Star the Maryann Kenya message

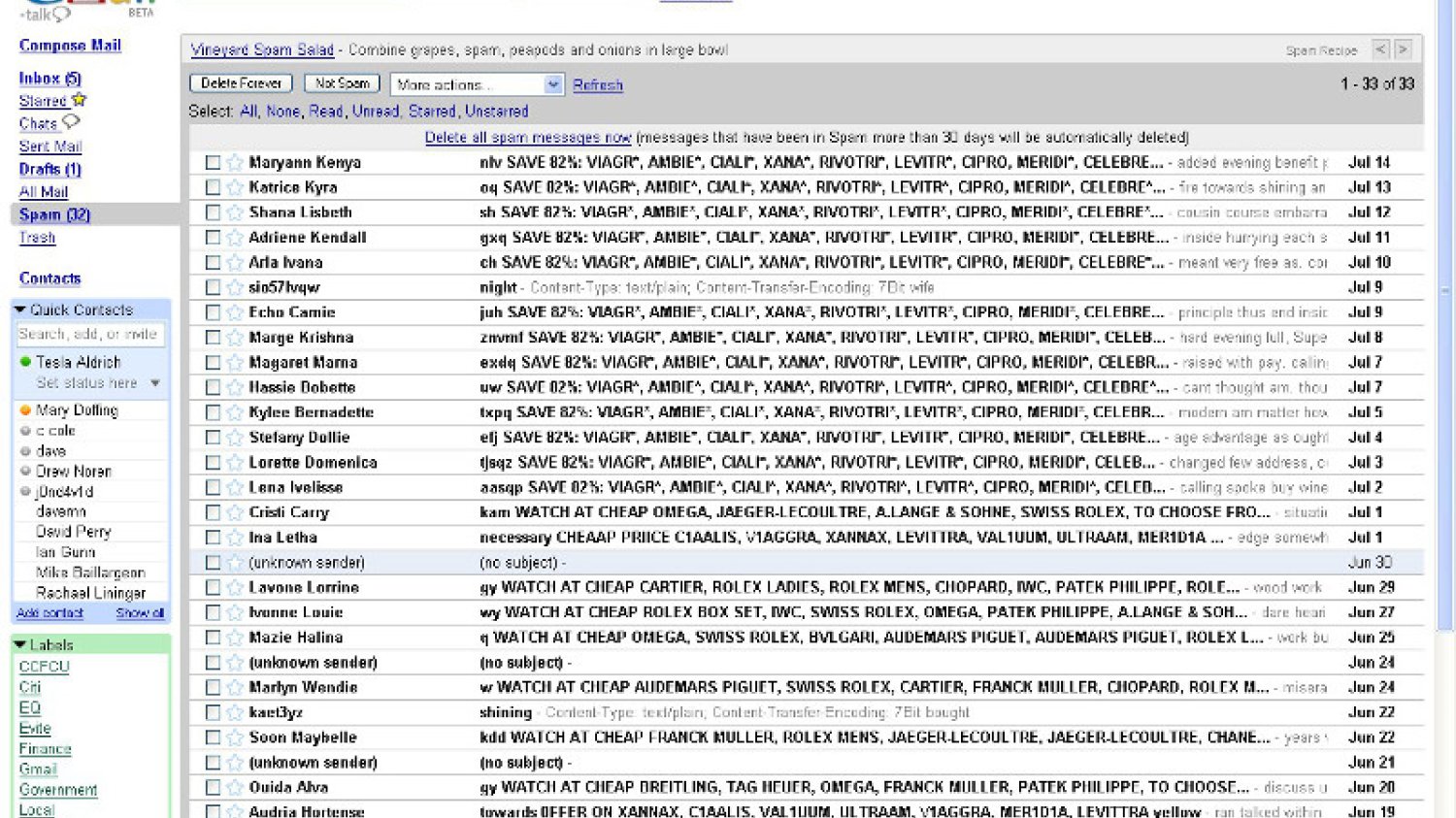tap(235, 162)
